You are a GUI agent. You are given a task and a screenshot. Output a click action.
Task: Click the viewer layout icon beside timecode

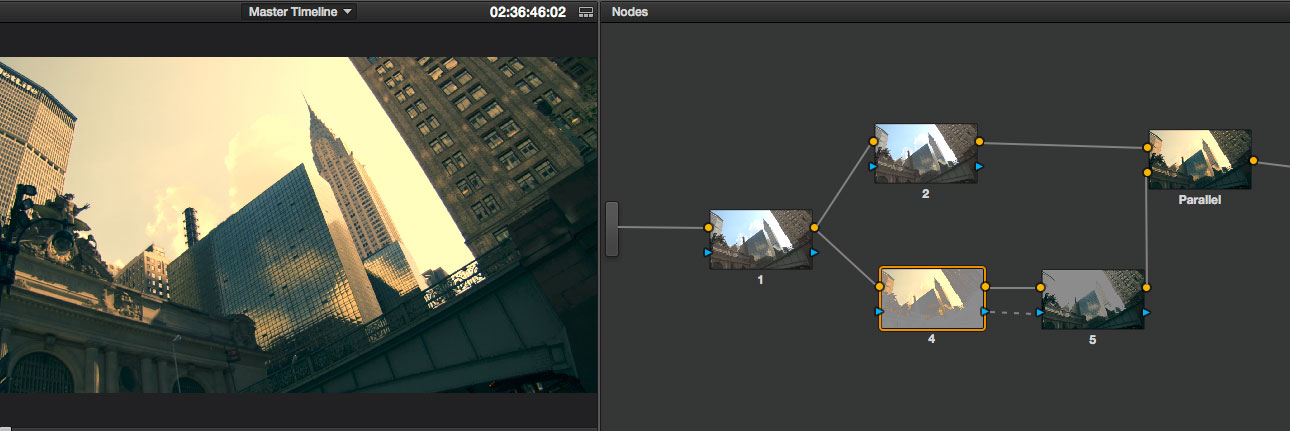tap(586, 12)
